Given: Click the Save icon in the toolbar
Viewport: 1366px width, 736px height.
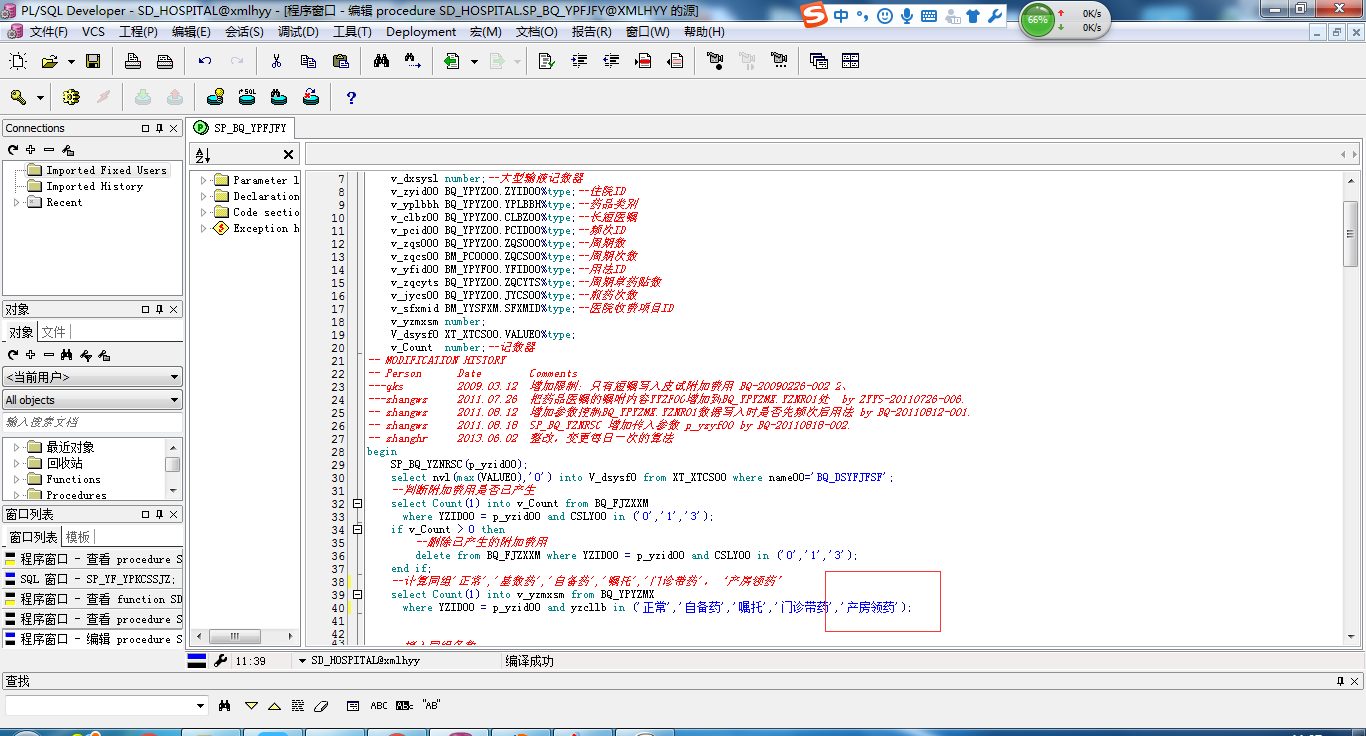Looking at the screenshot, I should click(93, 62).
